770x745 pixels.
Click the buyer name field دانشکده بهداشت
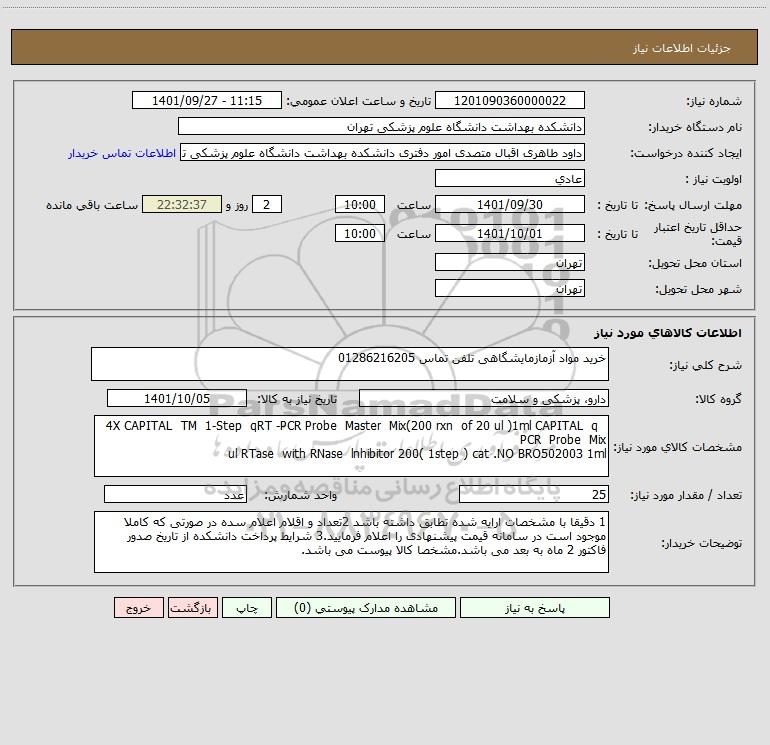pos(381,126)
